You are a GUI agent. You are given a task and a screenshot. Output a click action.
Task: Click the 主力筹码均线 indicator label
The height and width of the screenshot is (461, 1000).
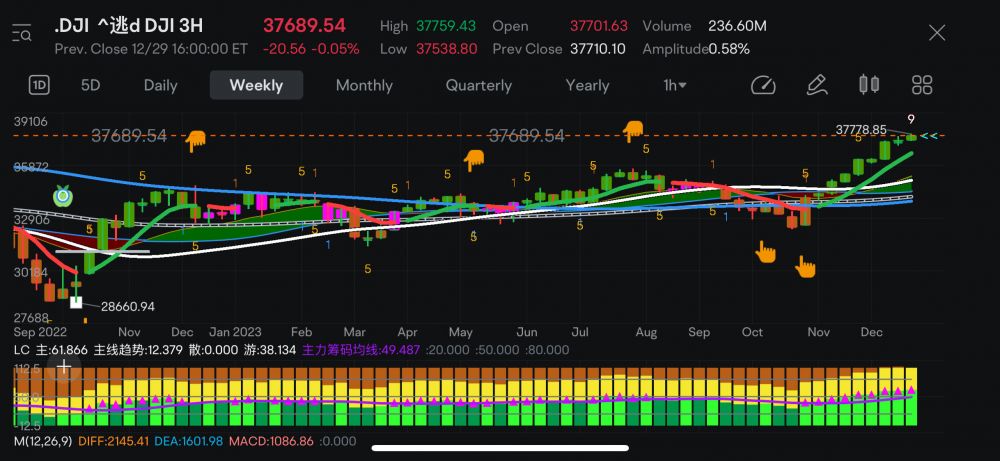pos(362,350)
